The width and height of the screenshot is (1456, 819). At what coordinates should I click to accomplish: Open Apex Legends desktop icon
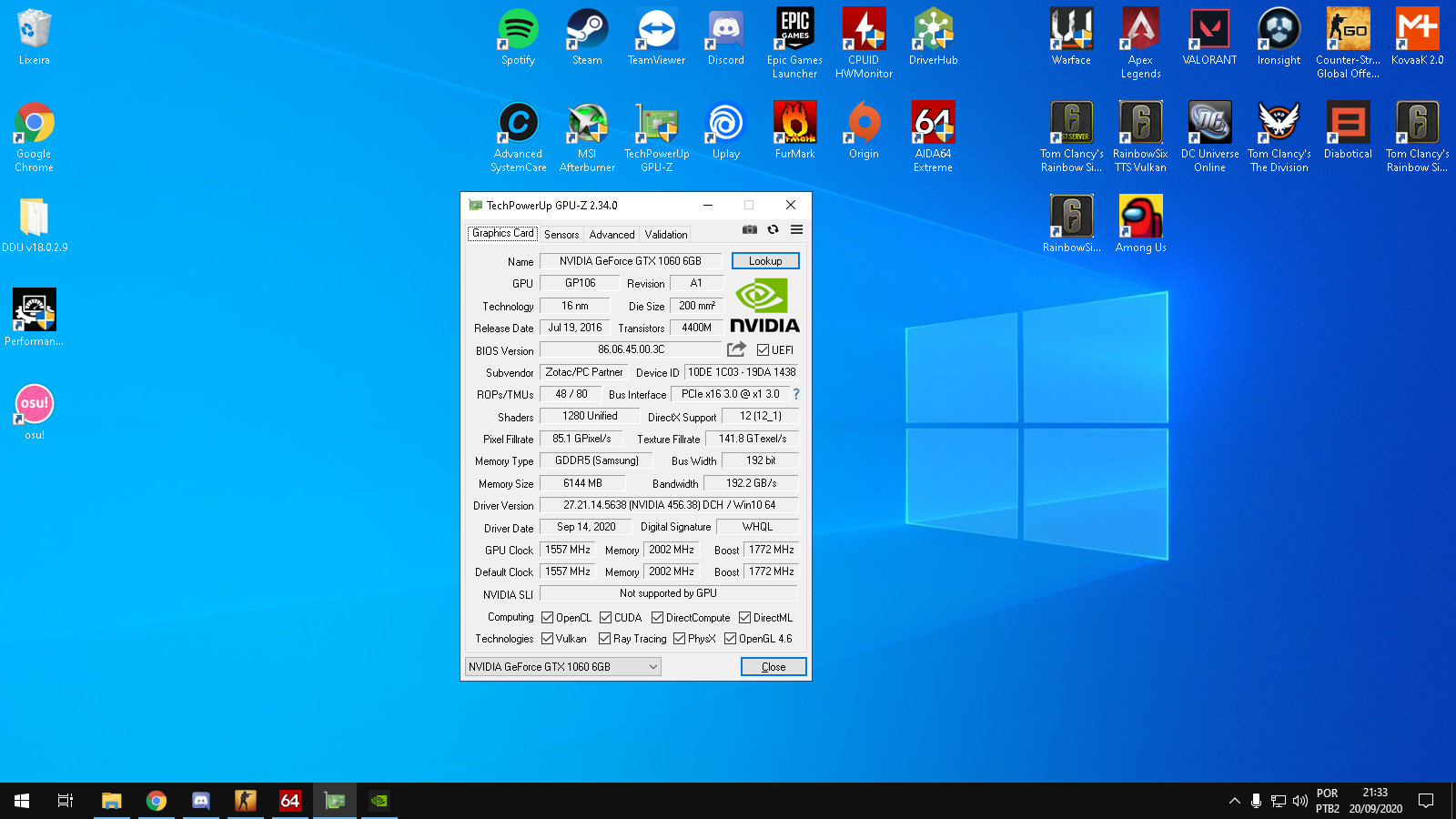tap(1141, 44)
